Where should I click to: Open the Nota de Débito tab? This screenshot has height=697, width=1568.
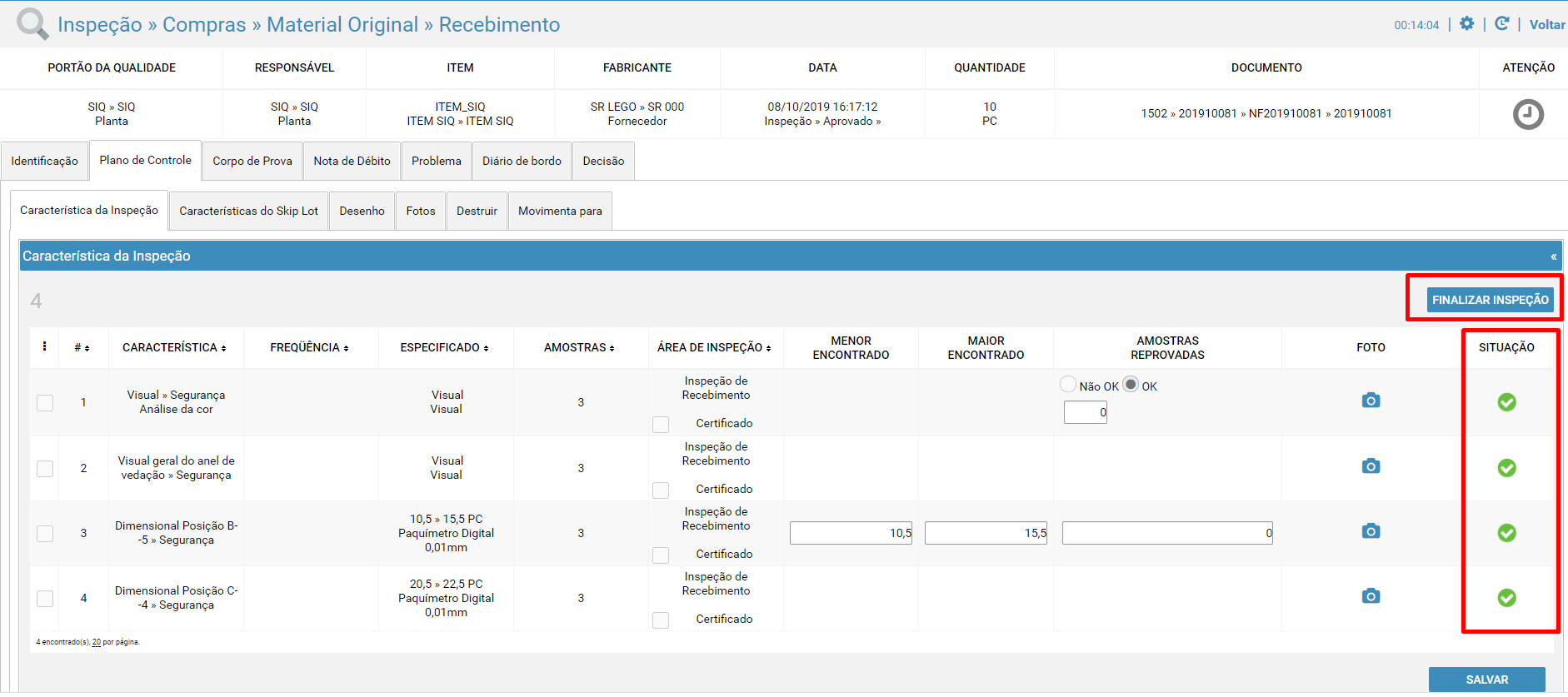(352, 161)
